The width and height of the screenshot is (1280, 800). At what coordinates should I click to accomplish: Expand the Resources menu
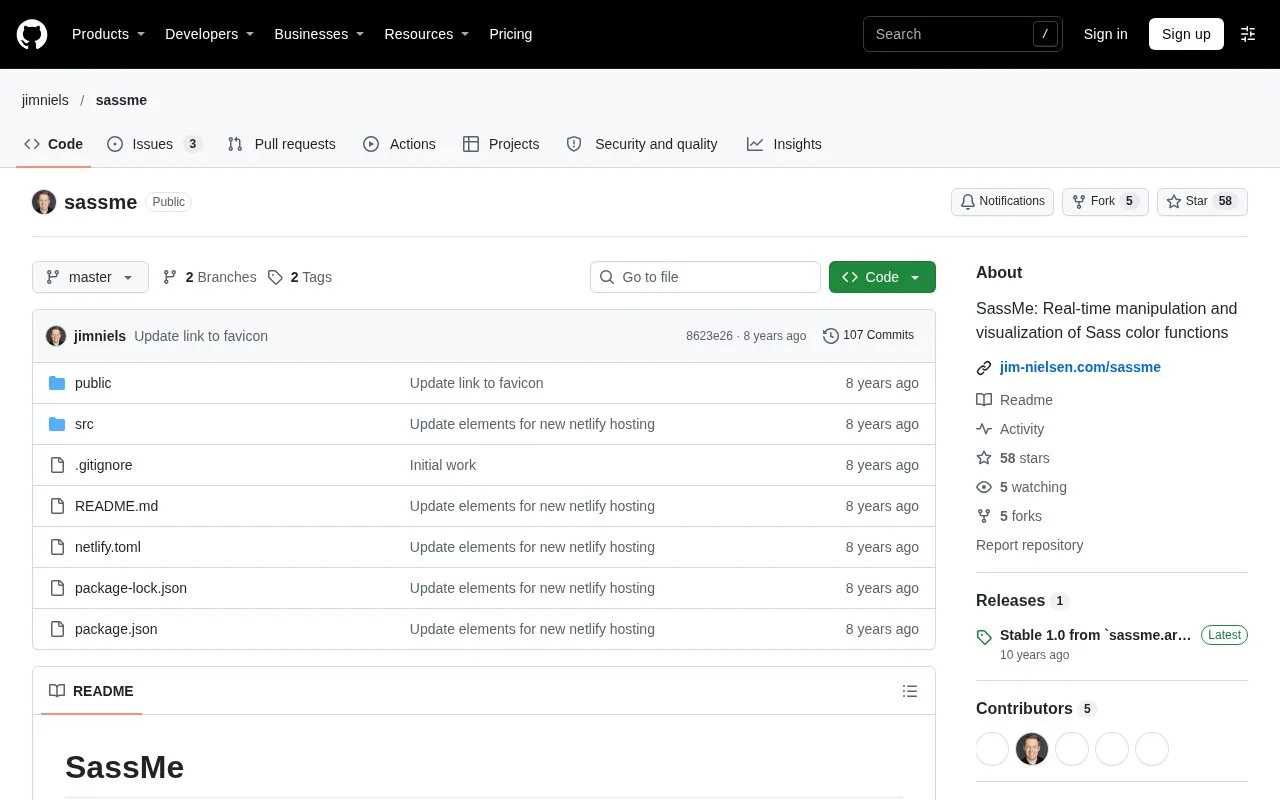[x=427, y=34]
